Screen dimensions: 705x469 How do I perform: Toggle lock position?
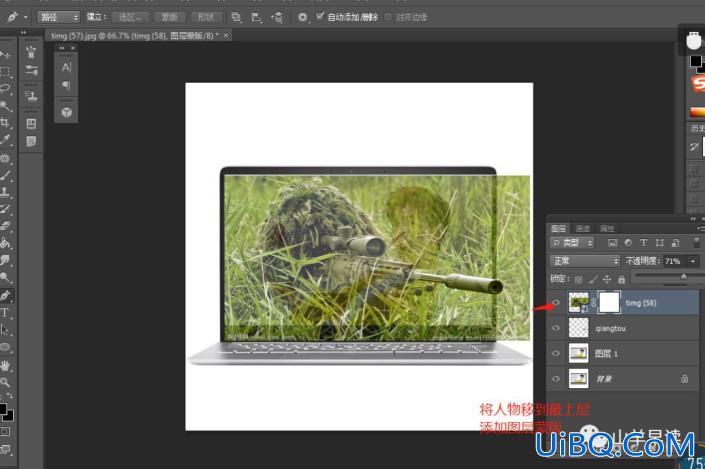click(607, 279)
